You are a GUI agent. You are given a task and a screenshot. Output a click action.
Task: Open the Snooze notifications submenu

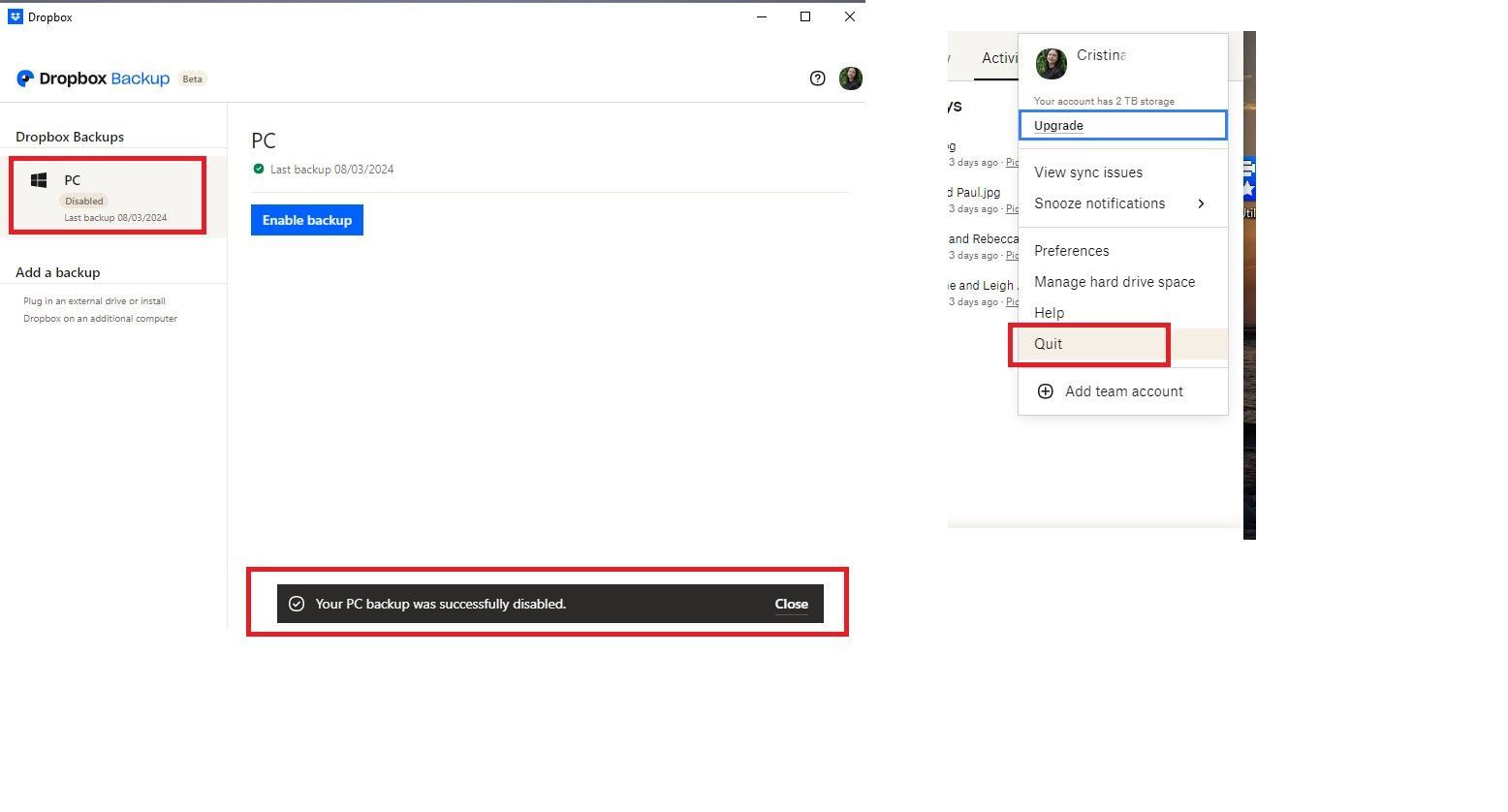coord(1123,203)
